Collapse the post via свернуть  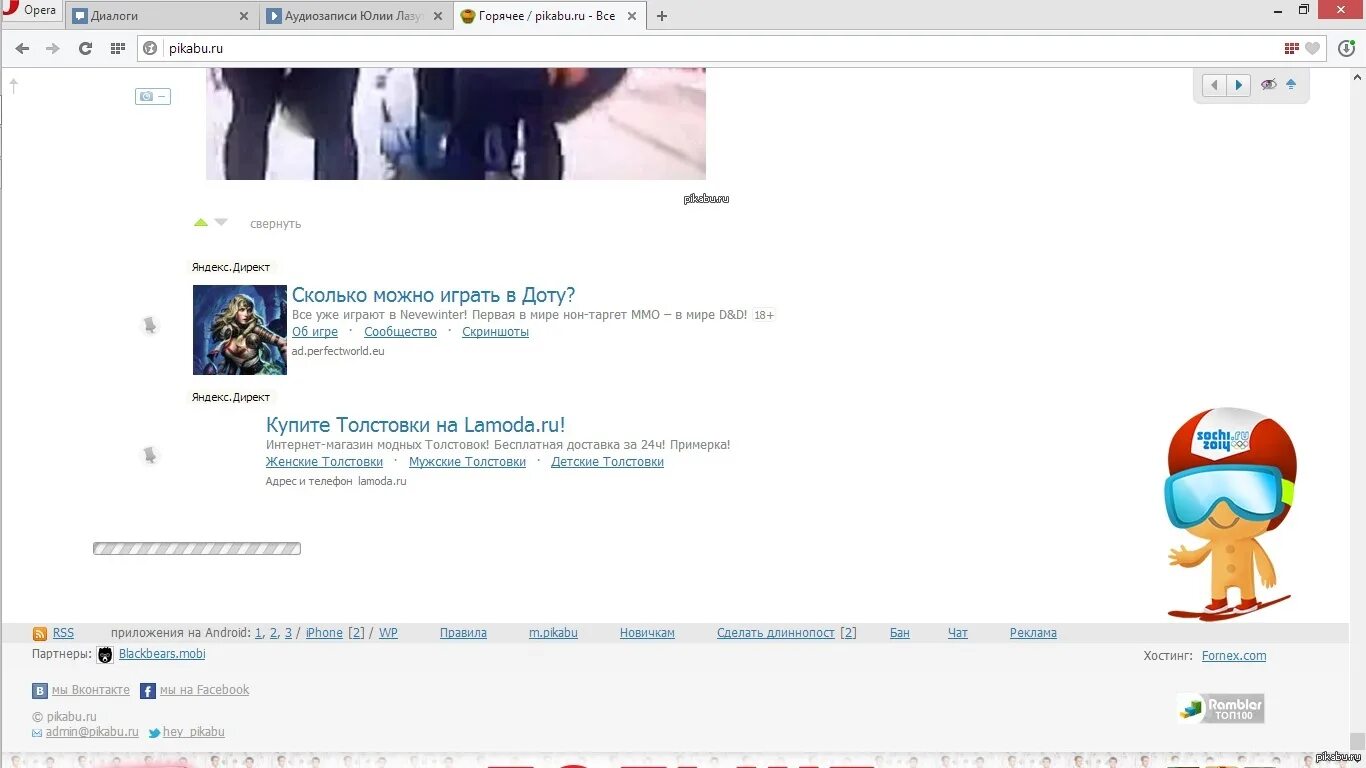[x=275, y=224]
